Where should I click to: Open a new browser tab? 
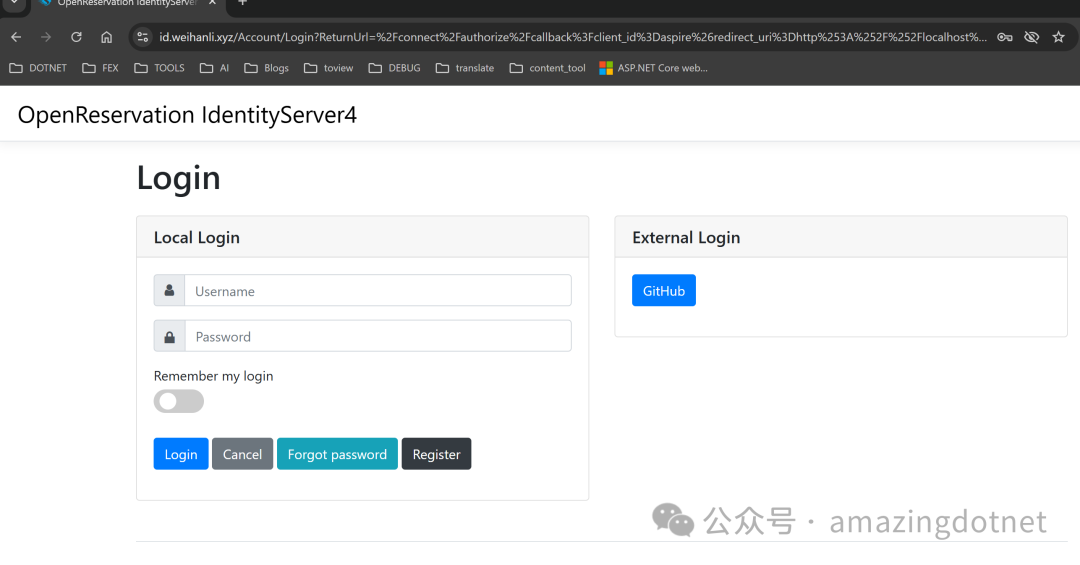(x=242, y=3)
